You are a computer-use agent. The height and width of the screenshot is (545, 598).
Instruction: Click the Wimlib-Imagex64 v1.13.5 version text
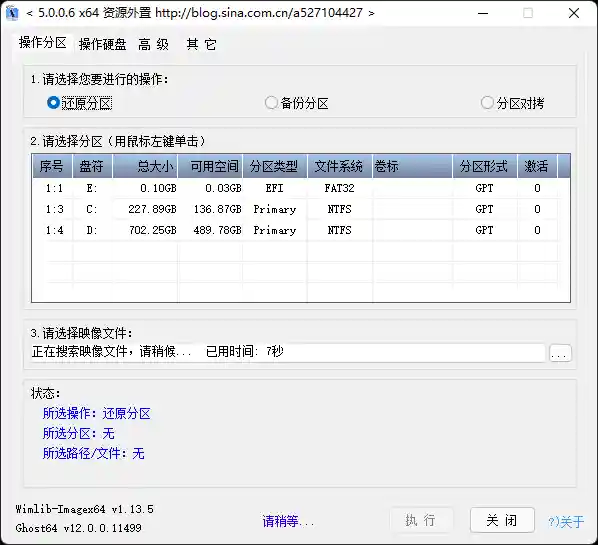[x=84, y=509]
